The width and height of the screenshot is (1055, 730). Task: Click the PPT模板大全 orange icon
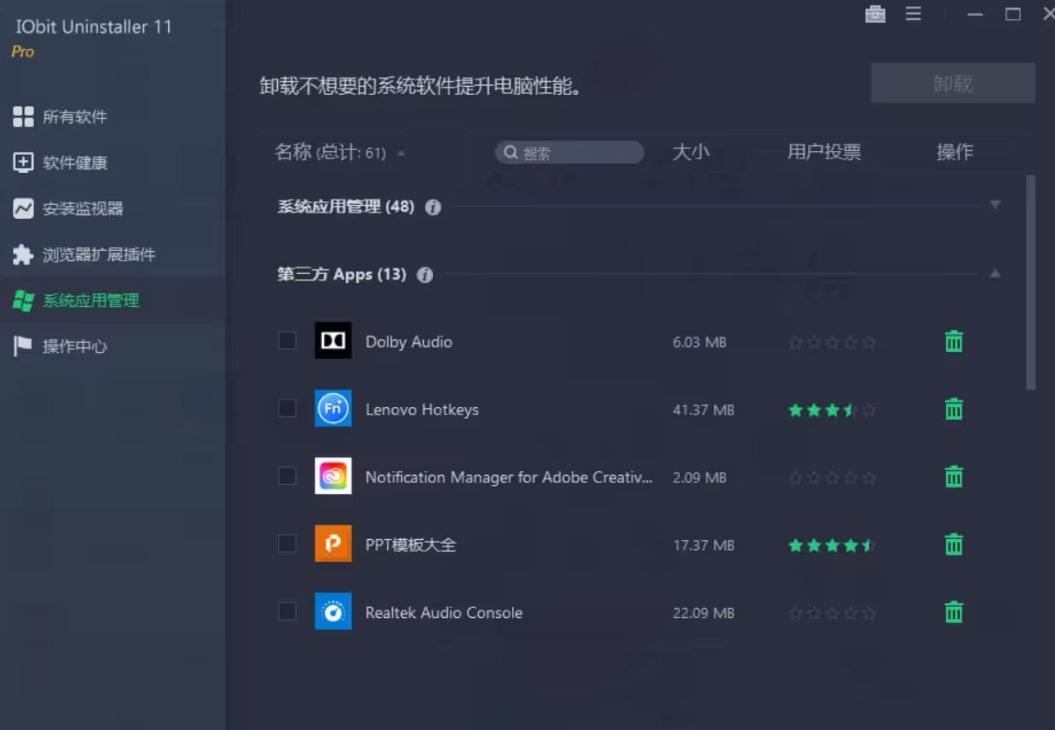pyautogui.click(x=333, y=544)
